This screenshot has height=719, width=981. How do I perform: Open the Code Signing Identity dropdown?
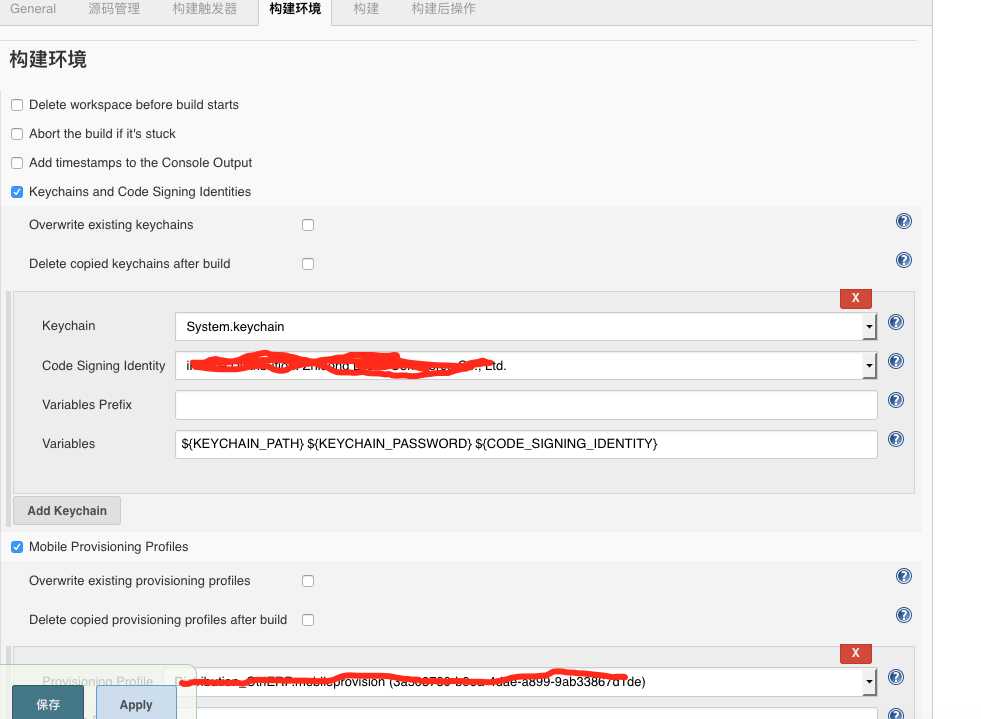click(x=526, y=365)
